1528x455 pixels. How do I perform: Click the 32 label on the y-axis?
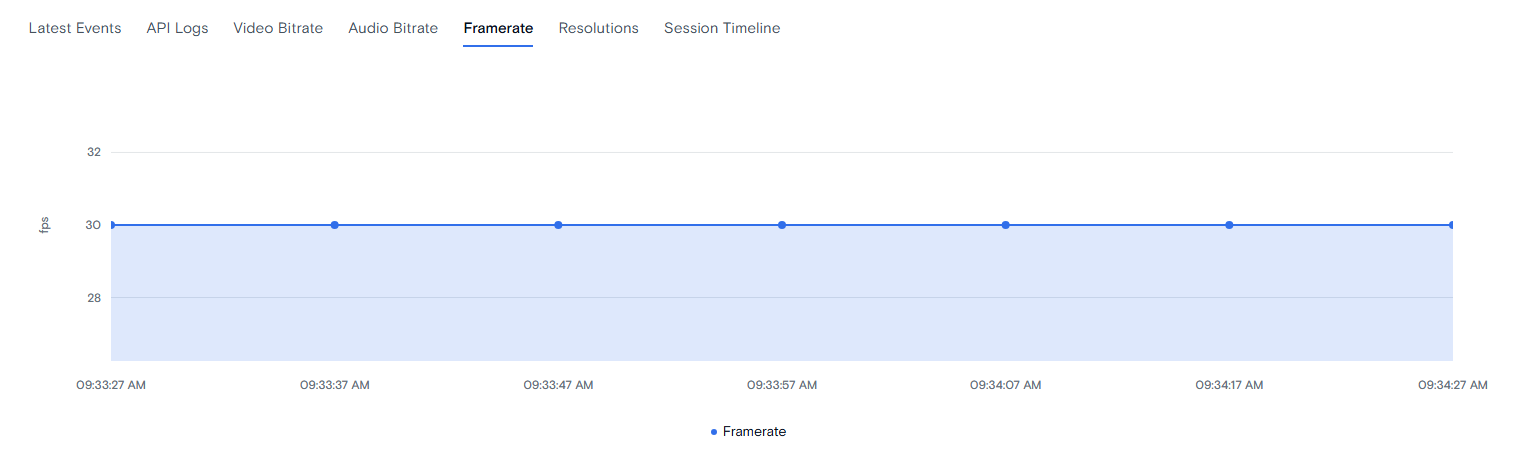click(94, 152)
